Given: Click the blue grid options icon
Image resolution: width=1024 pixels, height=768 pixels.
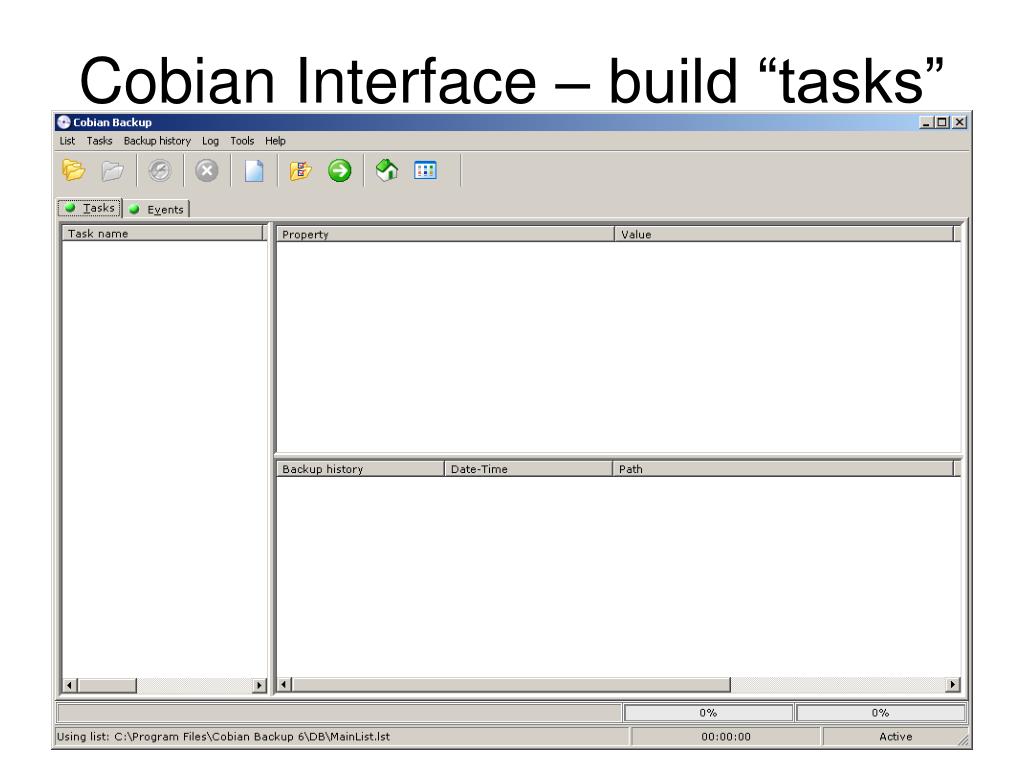Looking at the screenshot, I should point(425,170).
